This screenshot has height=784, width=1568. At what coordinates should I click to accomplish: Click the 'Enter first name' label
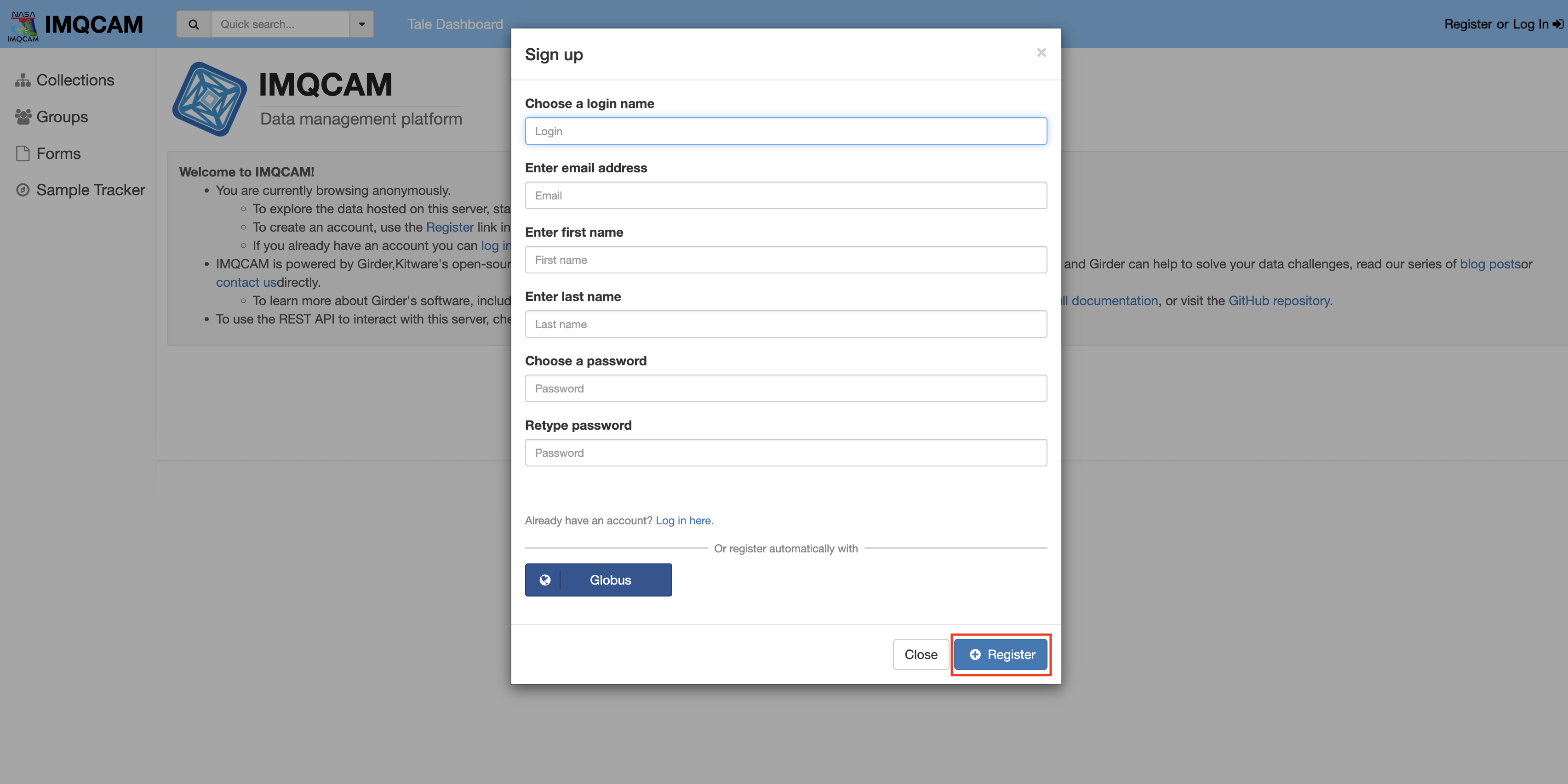point(574,233)
